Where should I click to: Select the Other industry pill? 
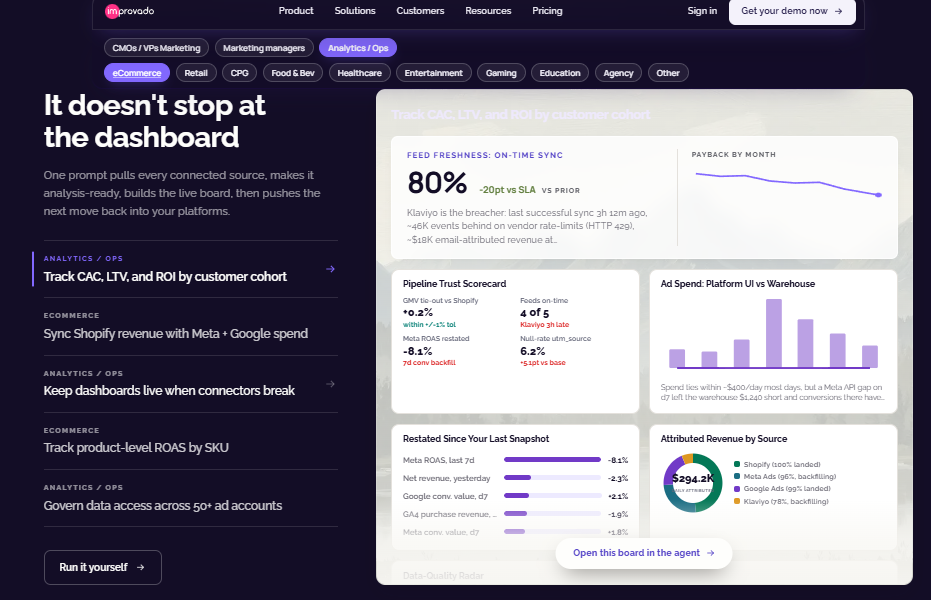[668, 73]
